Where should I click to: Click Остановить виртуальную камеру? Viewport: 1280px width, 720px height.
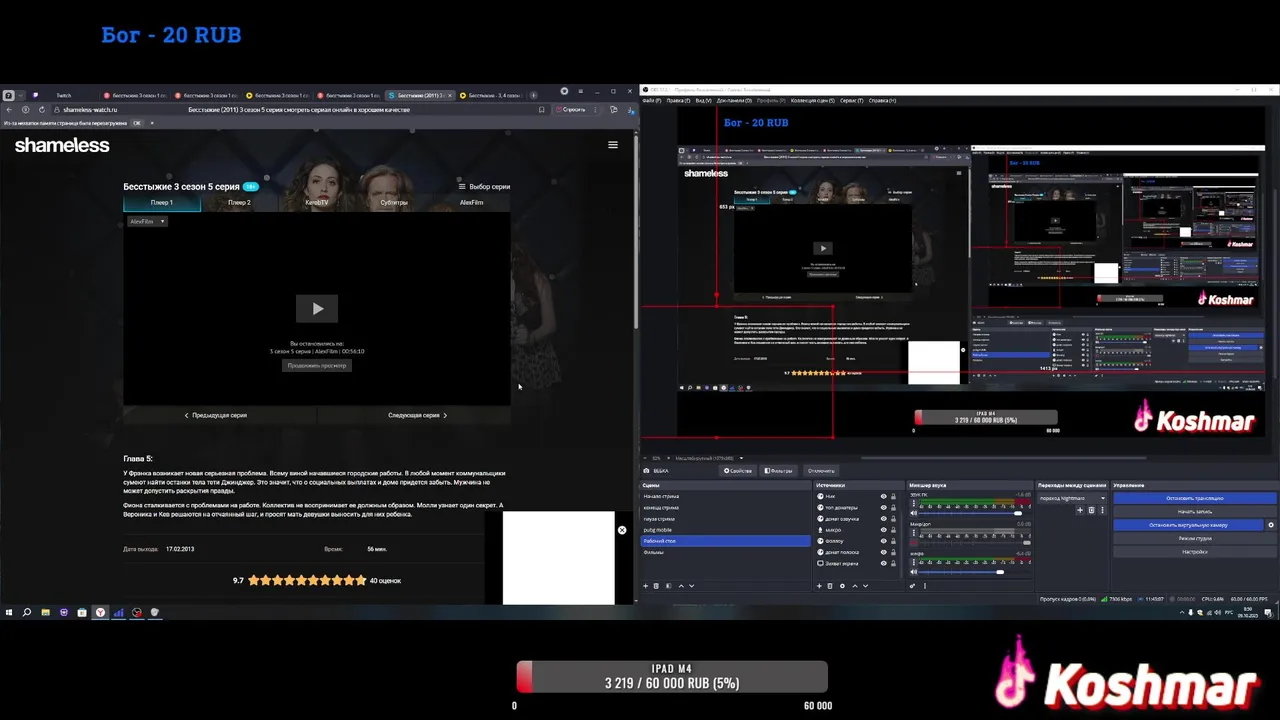pos(1188,524)
